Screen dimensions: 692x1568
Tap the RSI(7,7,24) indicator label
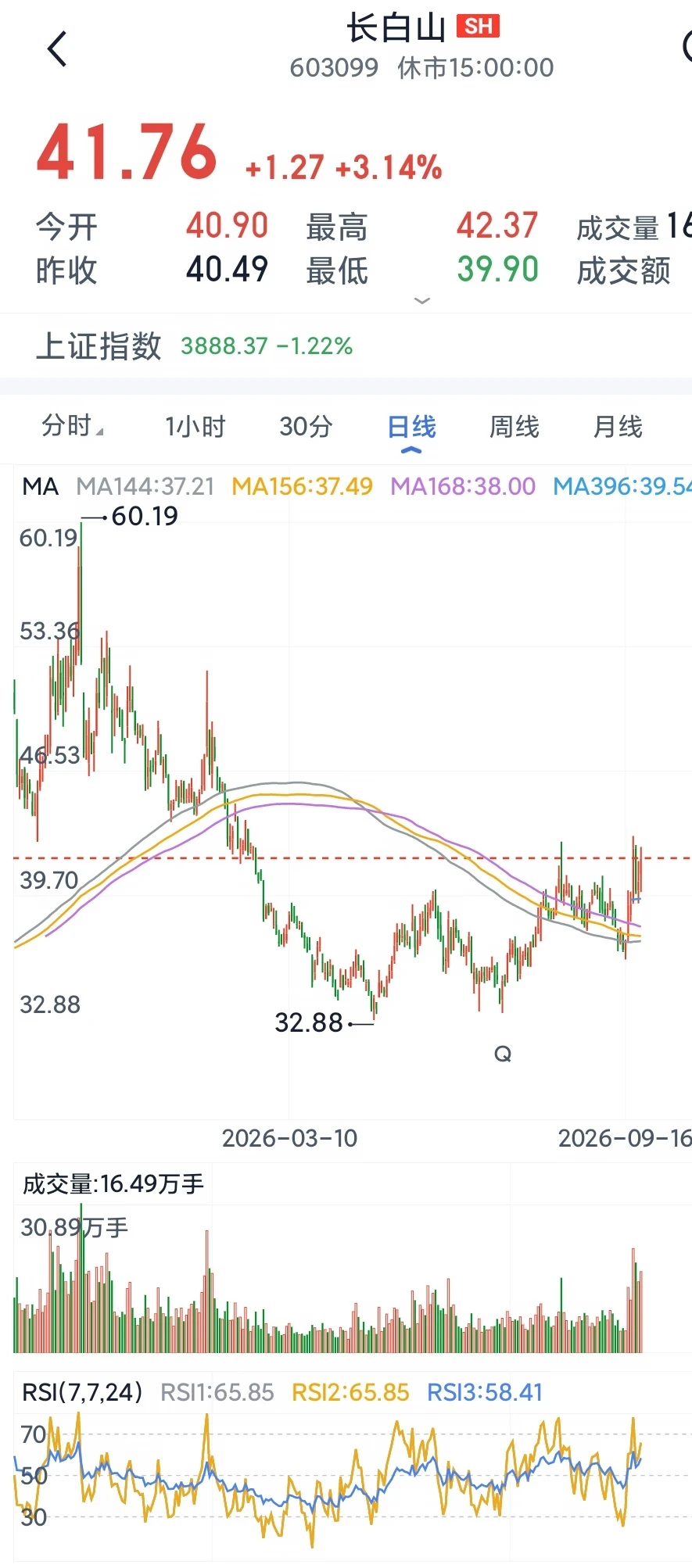pos(82,1392)
